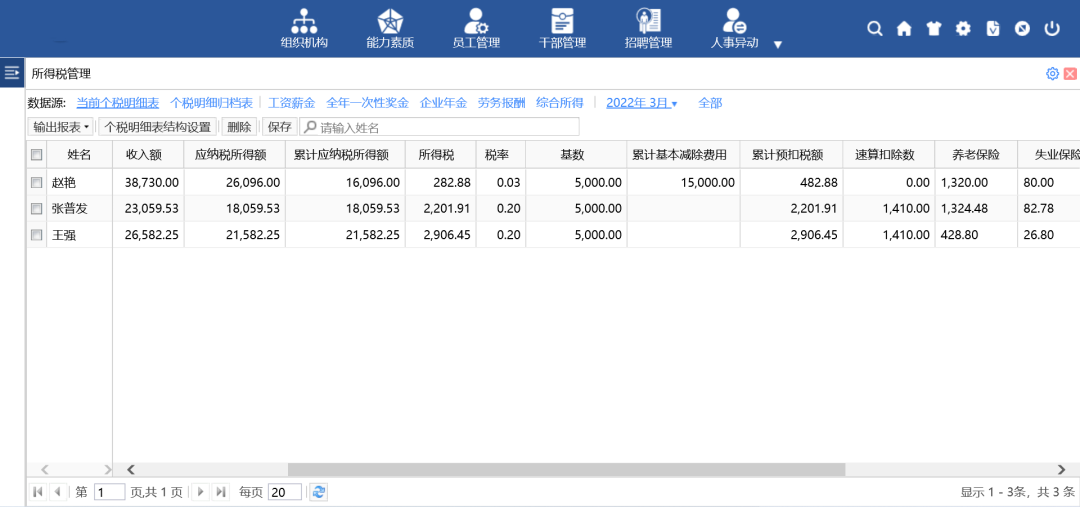
Task: Click the power logout icon
Action: [x=1052, y=29]
